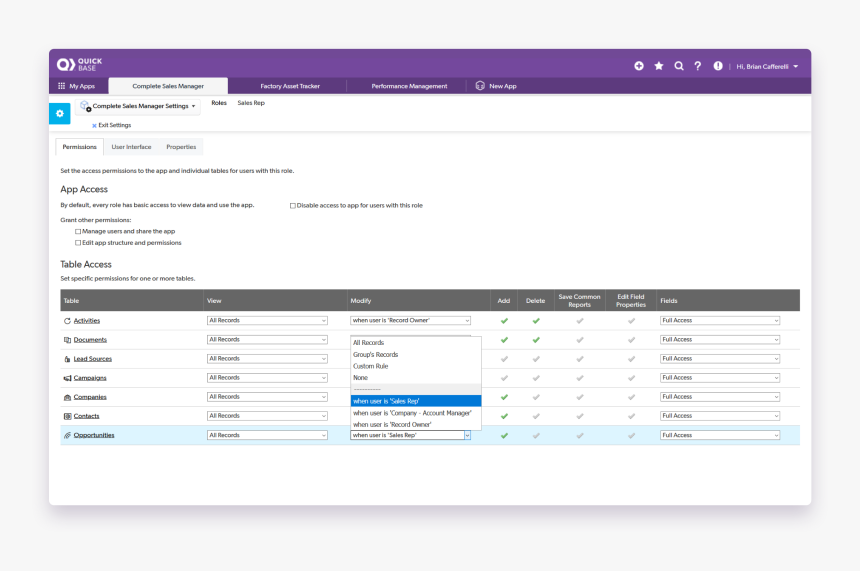860x571 pixels.
Task: Open Lead Sources table link
Action: (x=93, y=359)
